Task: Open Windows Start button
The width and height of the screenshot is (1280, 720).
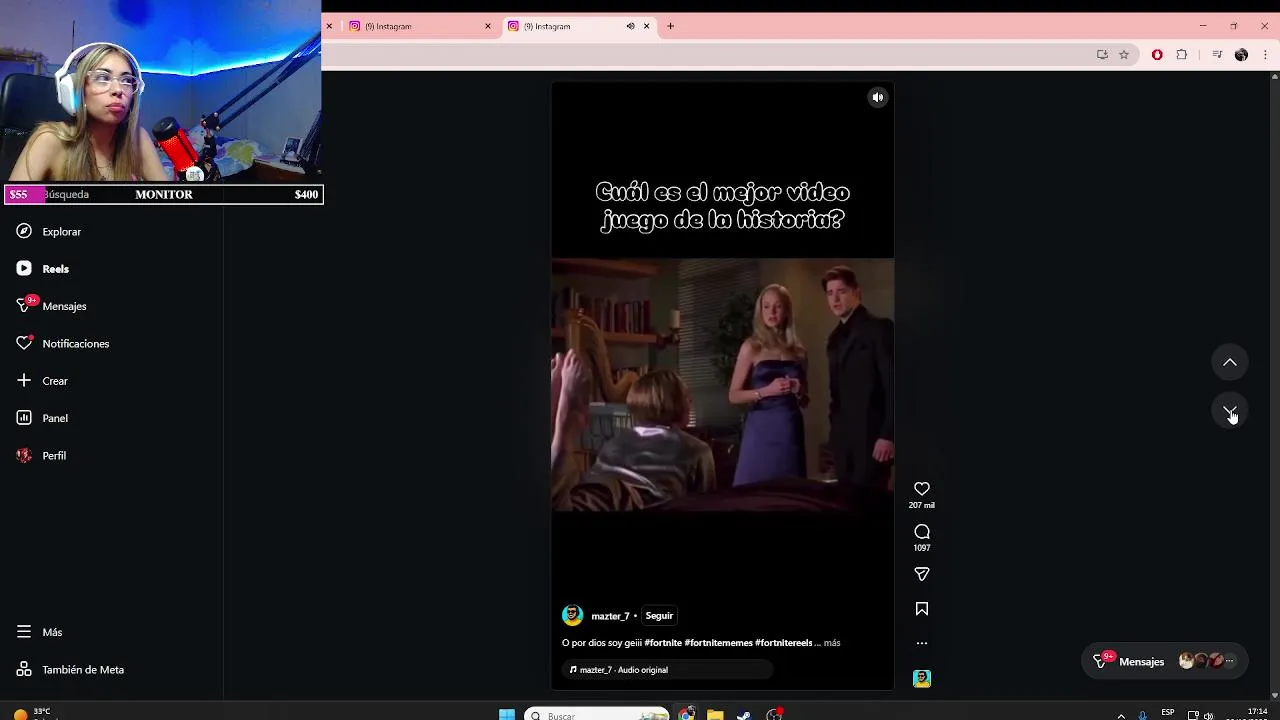Action: 507,714
